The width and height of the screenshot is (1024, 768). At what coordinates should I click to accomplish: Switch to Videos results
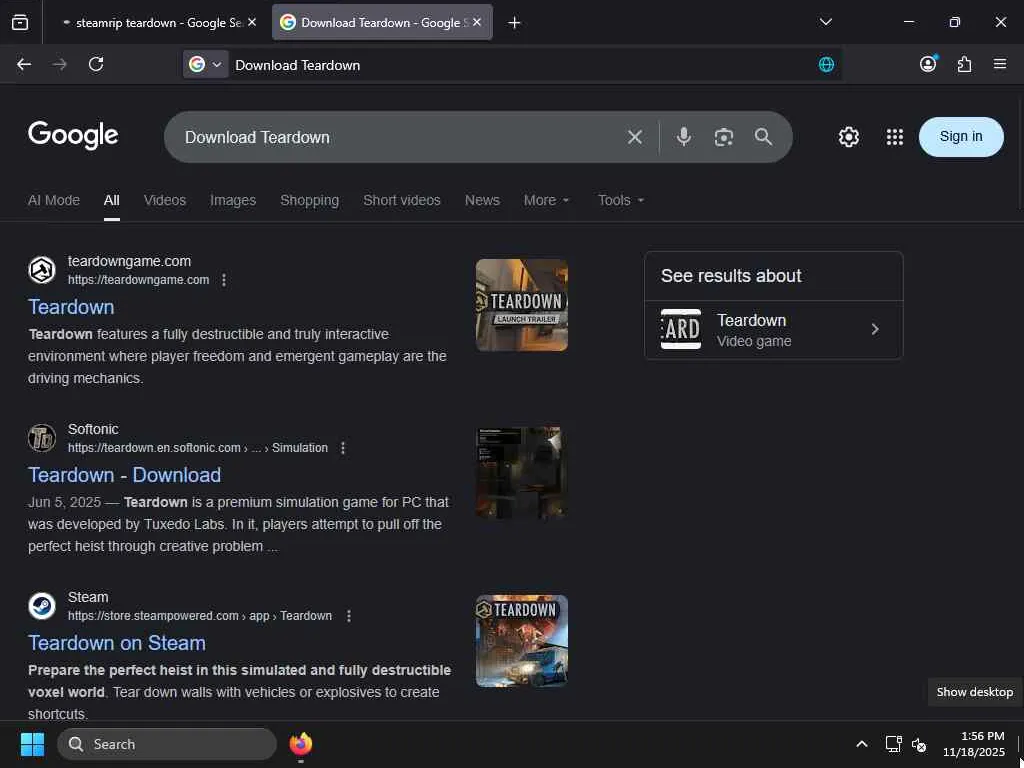point(165,200)
